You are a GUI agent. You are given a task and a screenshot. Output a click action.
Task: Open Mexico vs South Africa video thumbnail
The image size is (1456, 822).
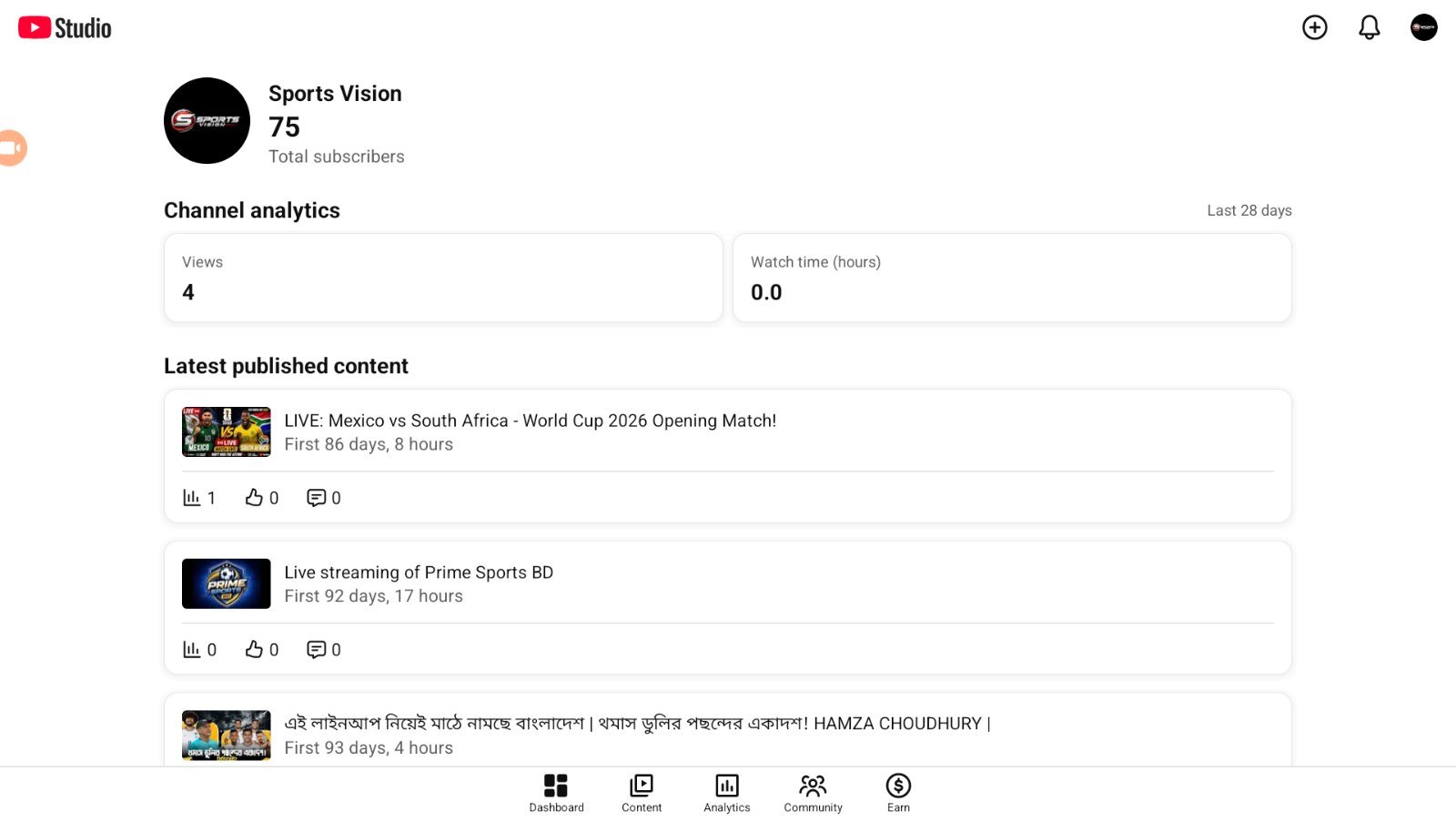click(227, 431)
